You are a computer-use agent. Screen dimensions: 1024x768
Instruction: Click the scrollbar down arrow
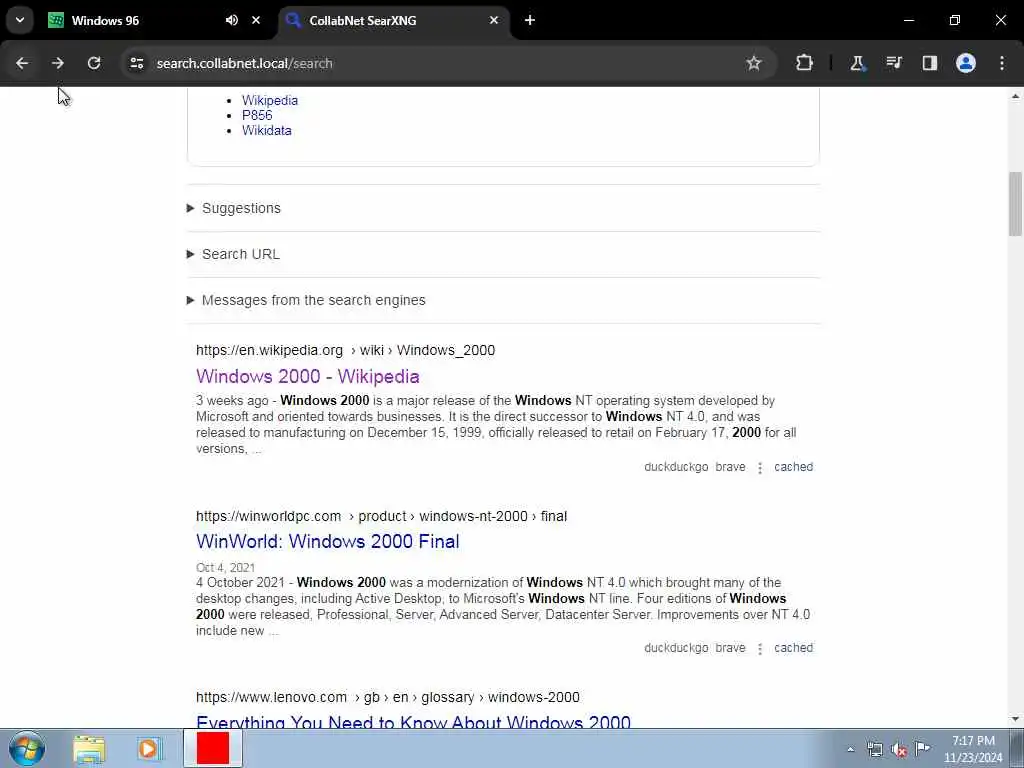pyautogui.click(x=1015, y=720)
